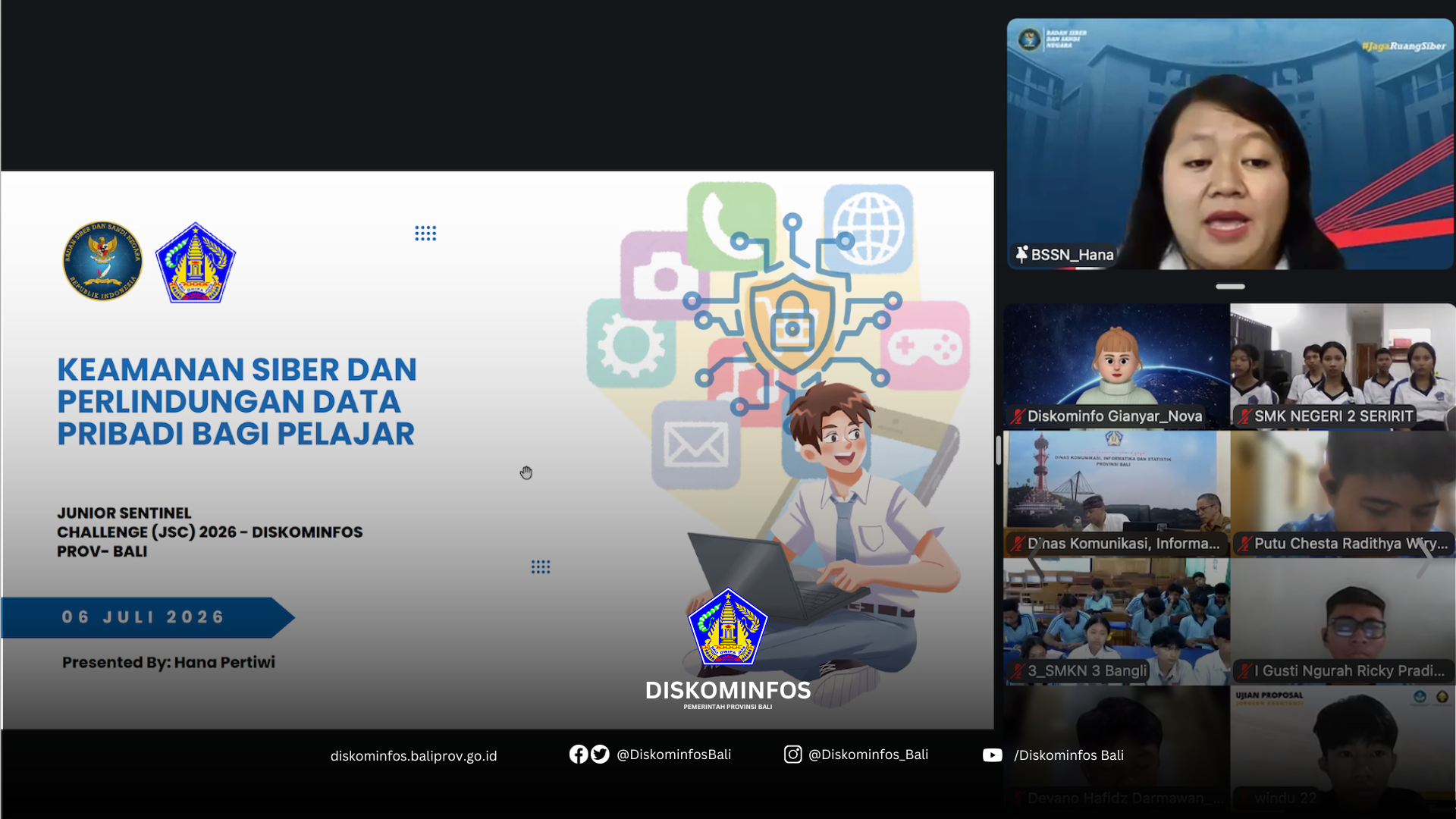Click the muted mic icon on Dinas Komunikasi tile

point(1018,544)
